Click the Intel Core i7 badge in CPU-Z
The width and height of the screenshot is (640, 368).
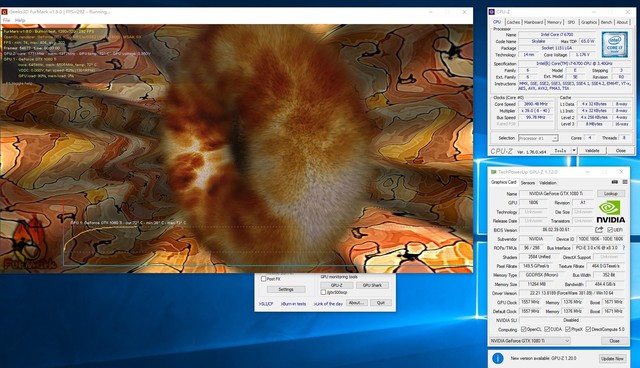click(x=615, y=44)
